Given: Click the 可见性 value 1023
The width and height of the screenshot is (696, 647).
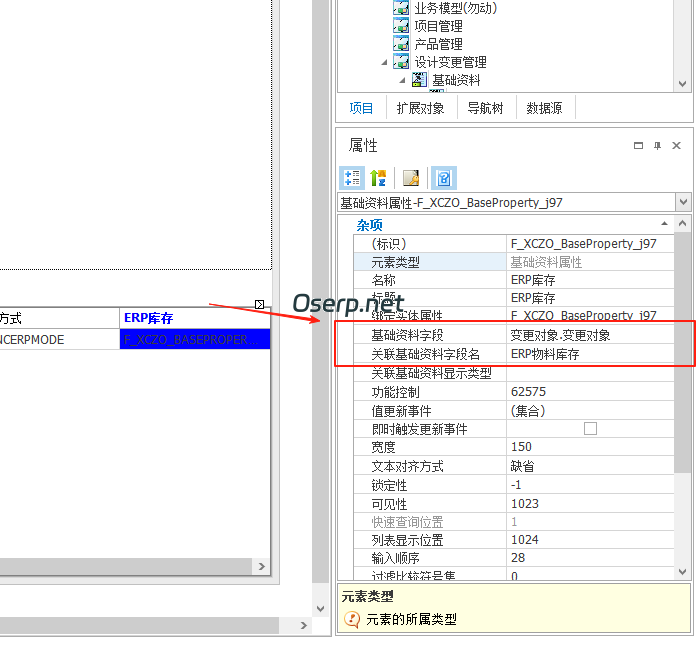Looking at the screenshot, I should coord(590,504).
